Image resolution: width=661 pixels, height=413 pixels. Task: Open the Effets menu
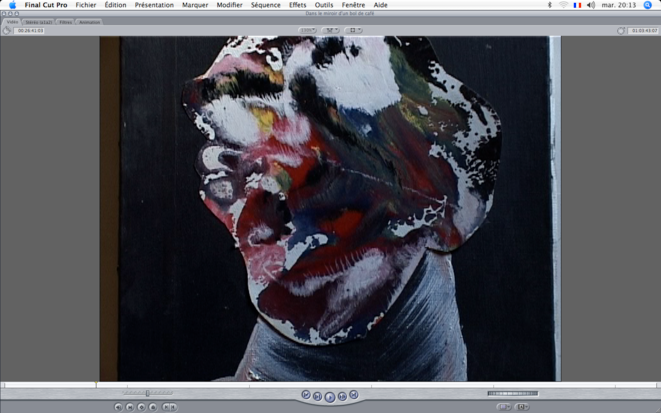coord(298,5)
